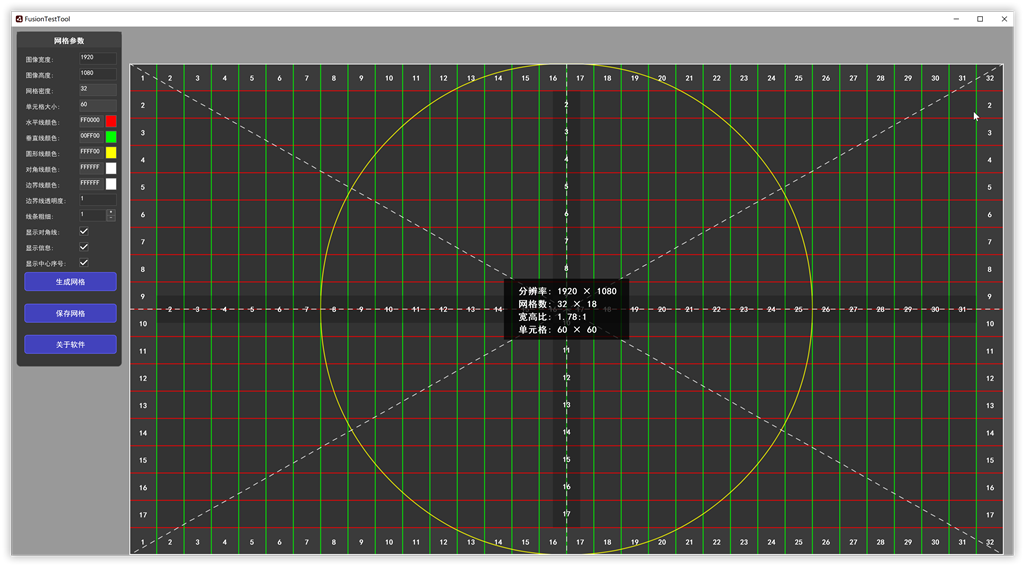1024x566 pixels.
Task: Toggle the 显示对角线 checkbox
Action: pyautogui.click(x=84, y=231)
